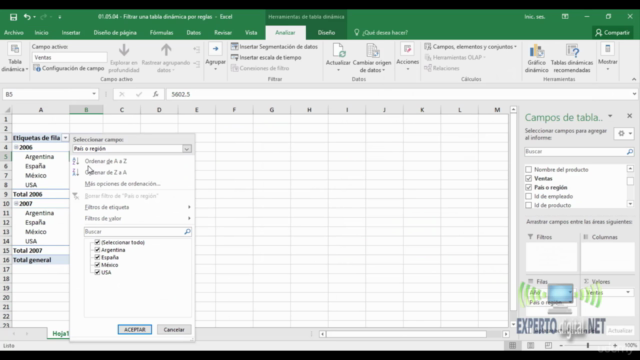Image resolution: width=640 pixels, height=360 pixels.
Task: Open the Name Box dropdown arrow
Action: [x=94, y=94]
